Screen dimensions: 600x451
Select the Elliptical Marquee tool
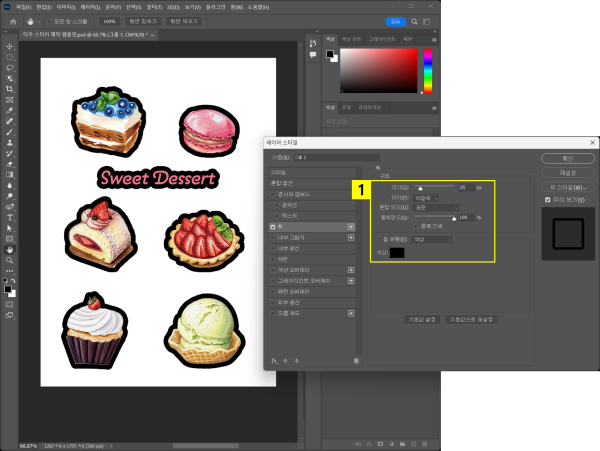coord(10,57)
